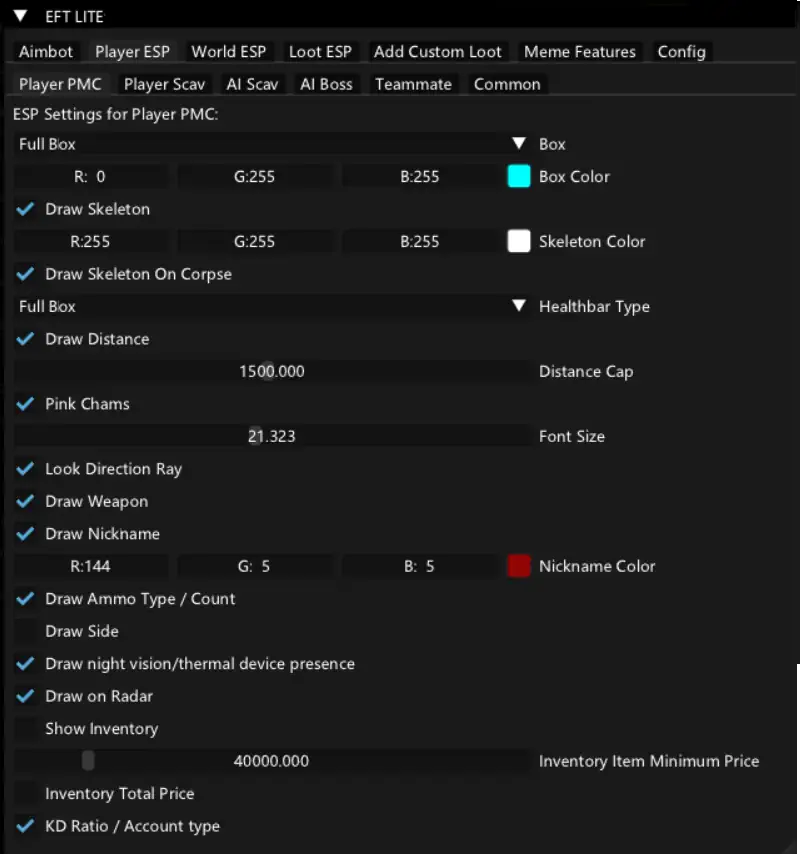This screenshot has width=800, height=854.
Task: Switch to the Player ESP tab
Action: point(132,52)
